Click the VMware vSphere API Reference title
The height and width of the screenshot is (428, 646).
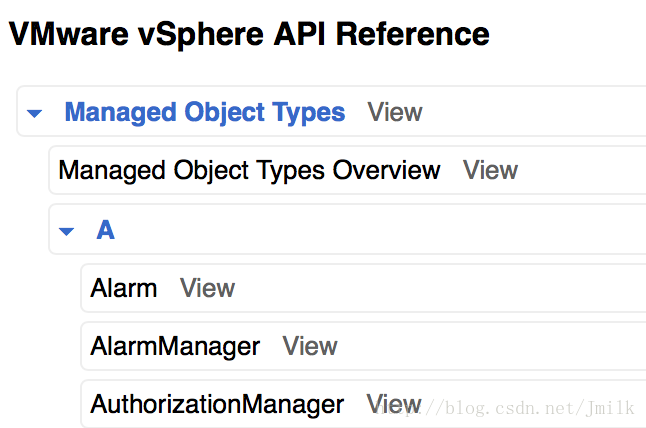[249, 35]
